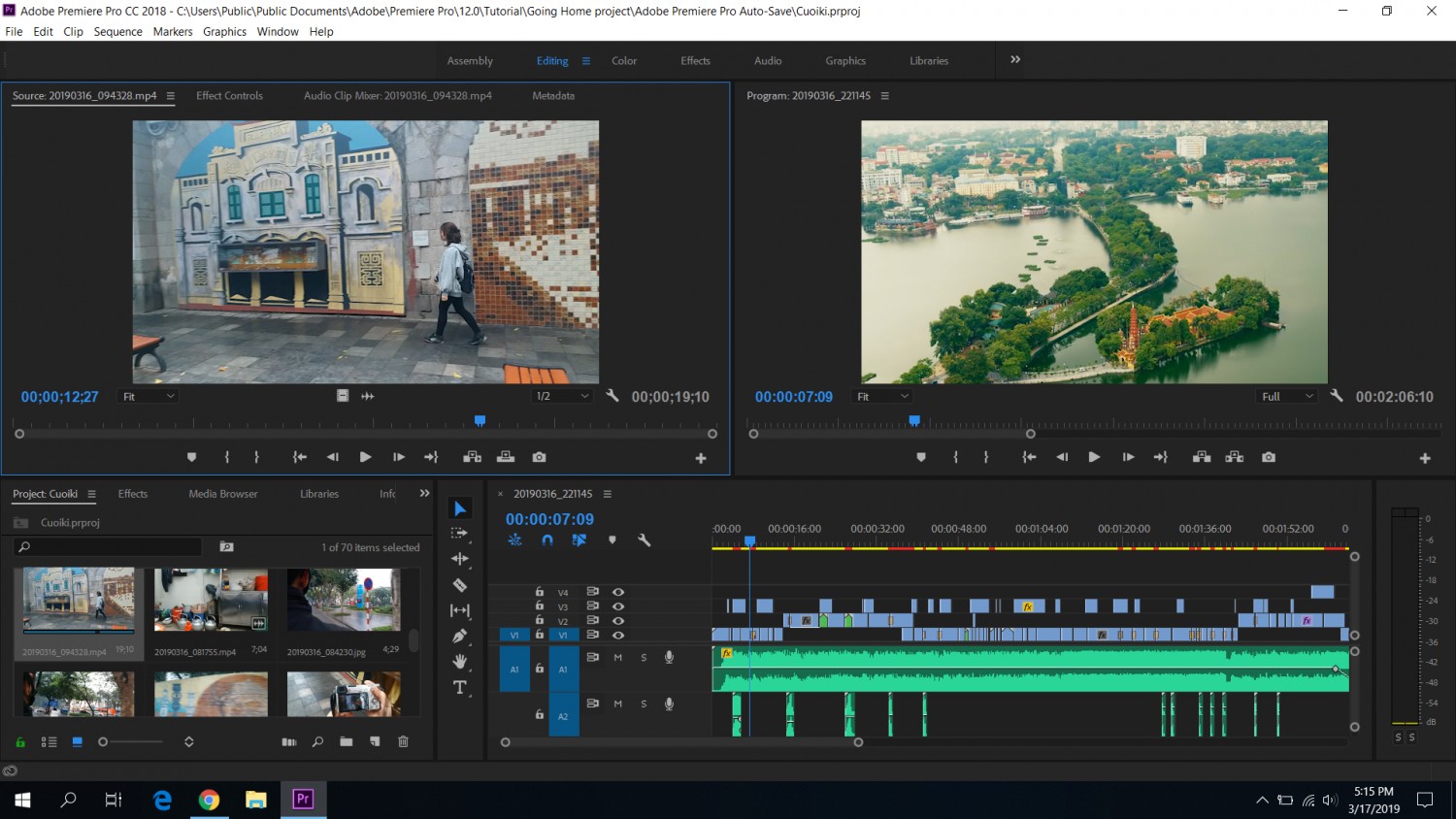Click Insert button in Source monitor
Viewport: 1456px width, 819px height.
point(473,457)
